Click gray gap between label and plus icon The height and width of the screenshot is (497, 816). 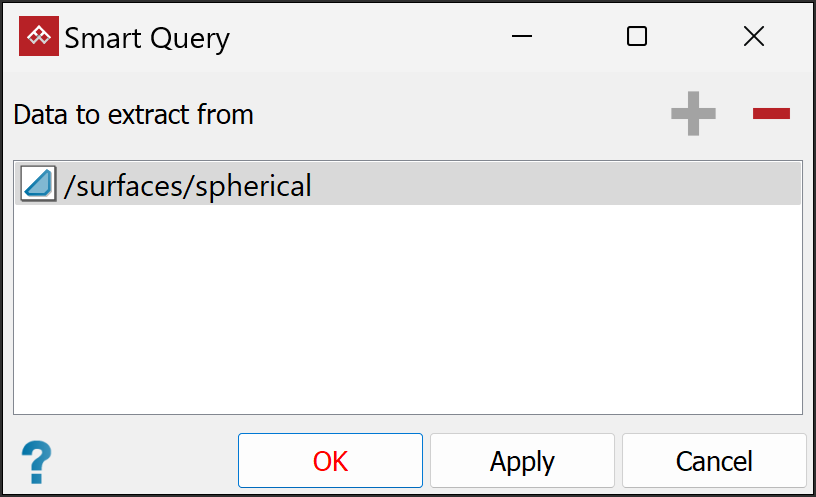[460, 115]
